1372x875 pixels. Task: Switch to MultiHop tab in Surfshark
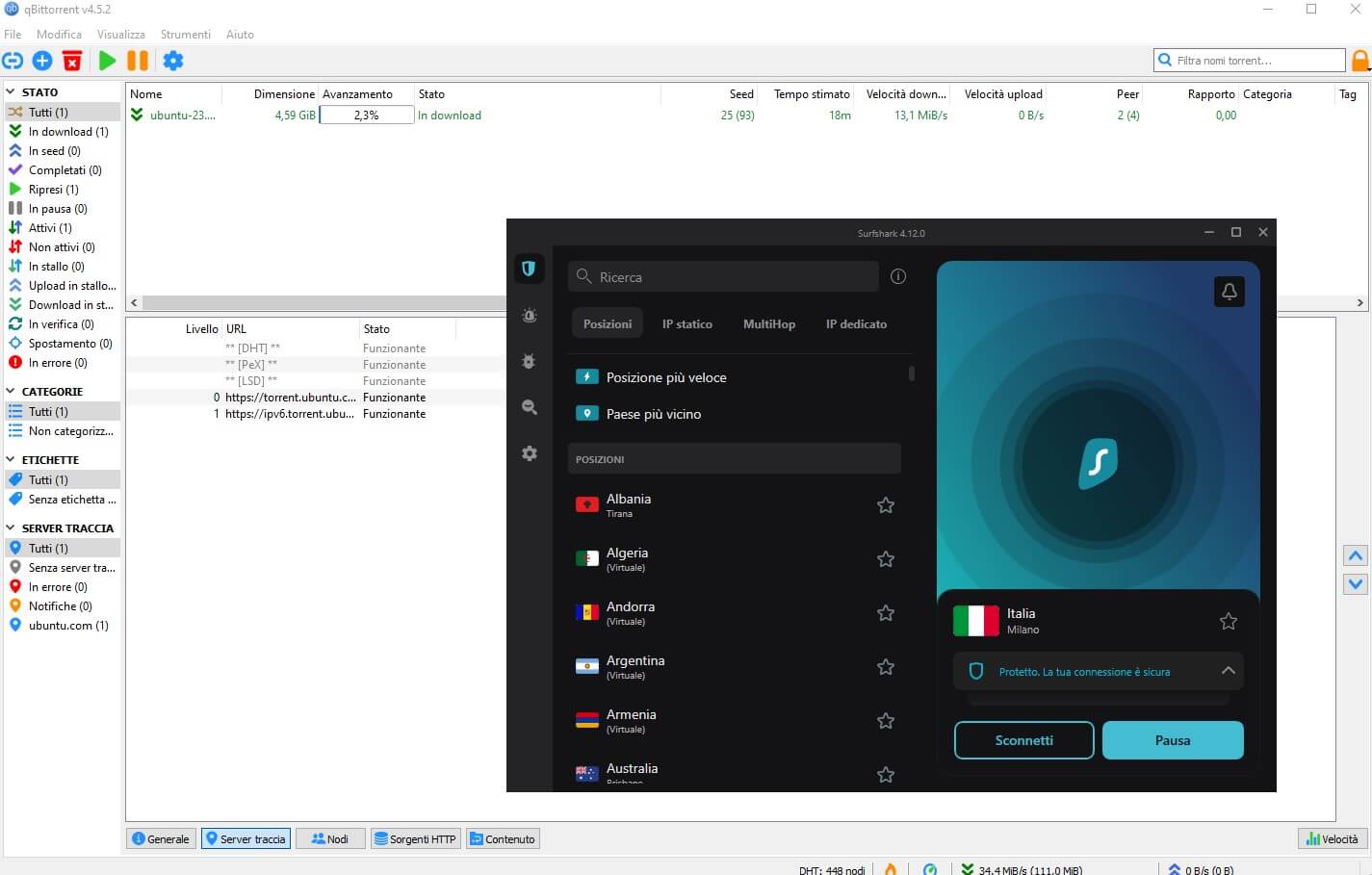[769, 324]
